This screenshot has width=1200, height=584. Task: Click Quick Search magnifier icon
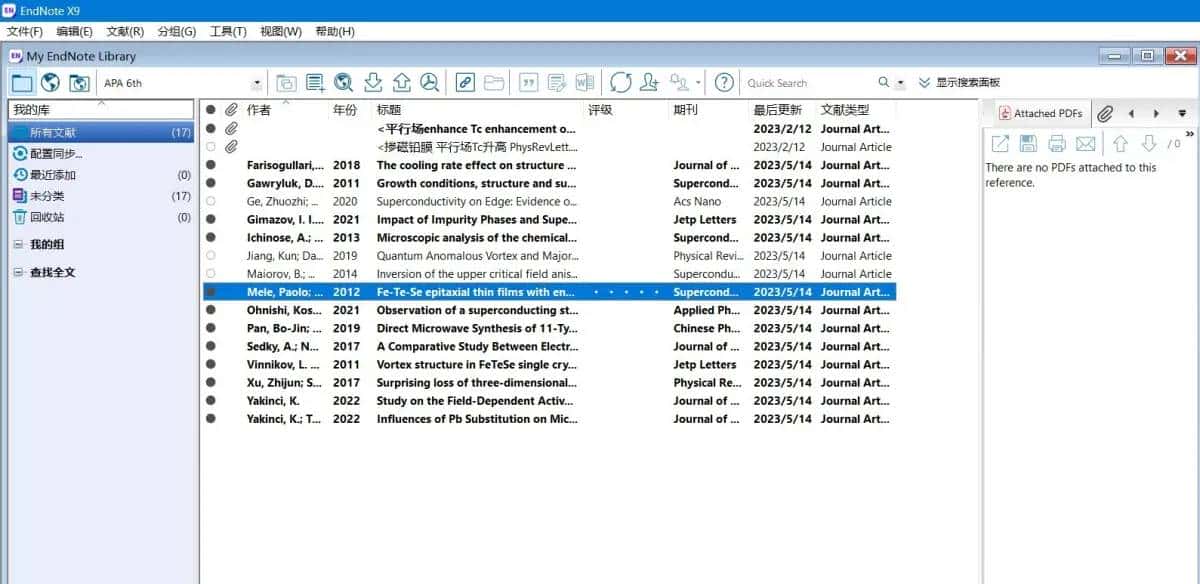(884, 83)
